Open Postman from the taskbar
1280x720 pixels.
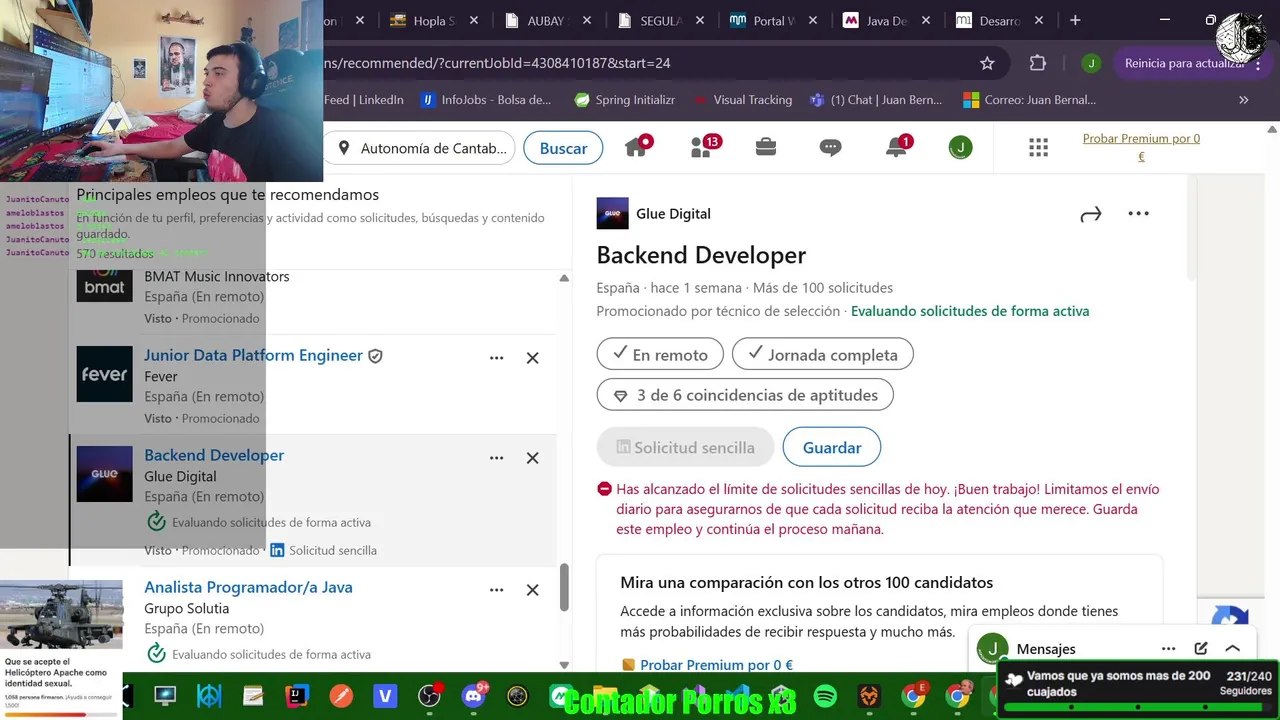[x=341, y=696]
